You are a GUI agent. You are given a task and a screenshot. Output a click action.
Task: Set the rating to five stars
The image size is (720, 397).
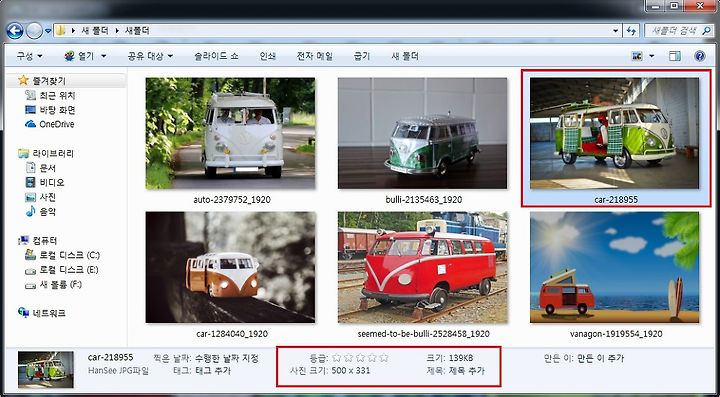coord(384,358)
